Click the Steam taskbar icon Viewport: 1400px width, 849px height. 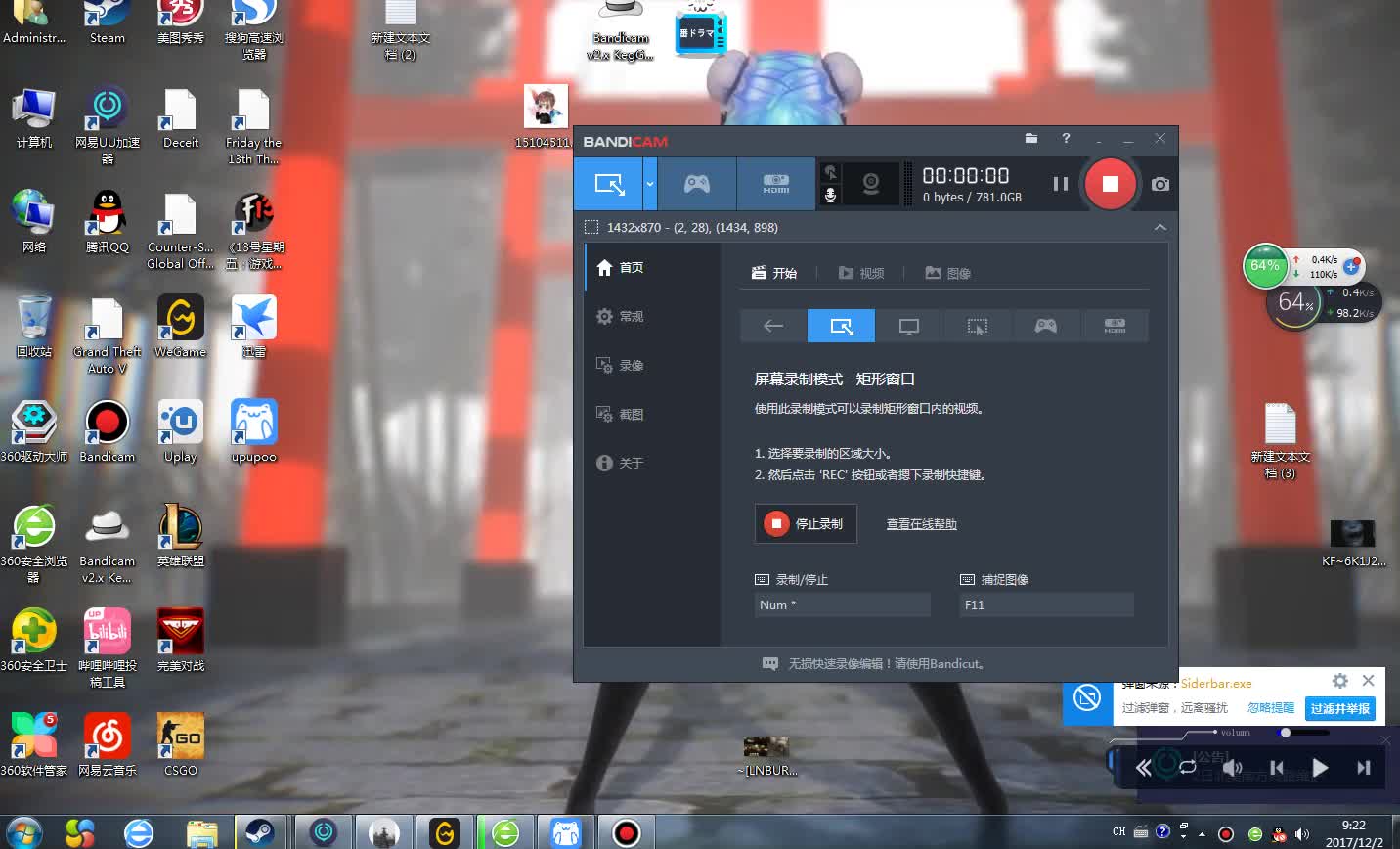point(259,832)
